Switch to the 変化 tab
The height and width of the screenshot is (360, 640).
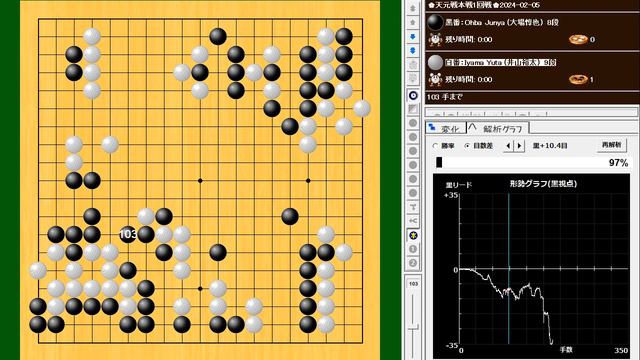(x=446, y=129)
